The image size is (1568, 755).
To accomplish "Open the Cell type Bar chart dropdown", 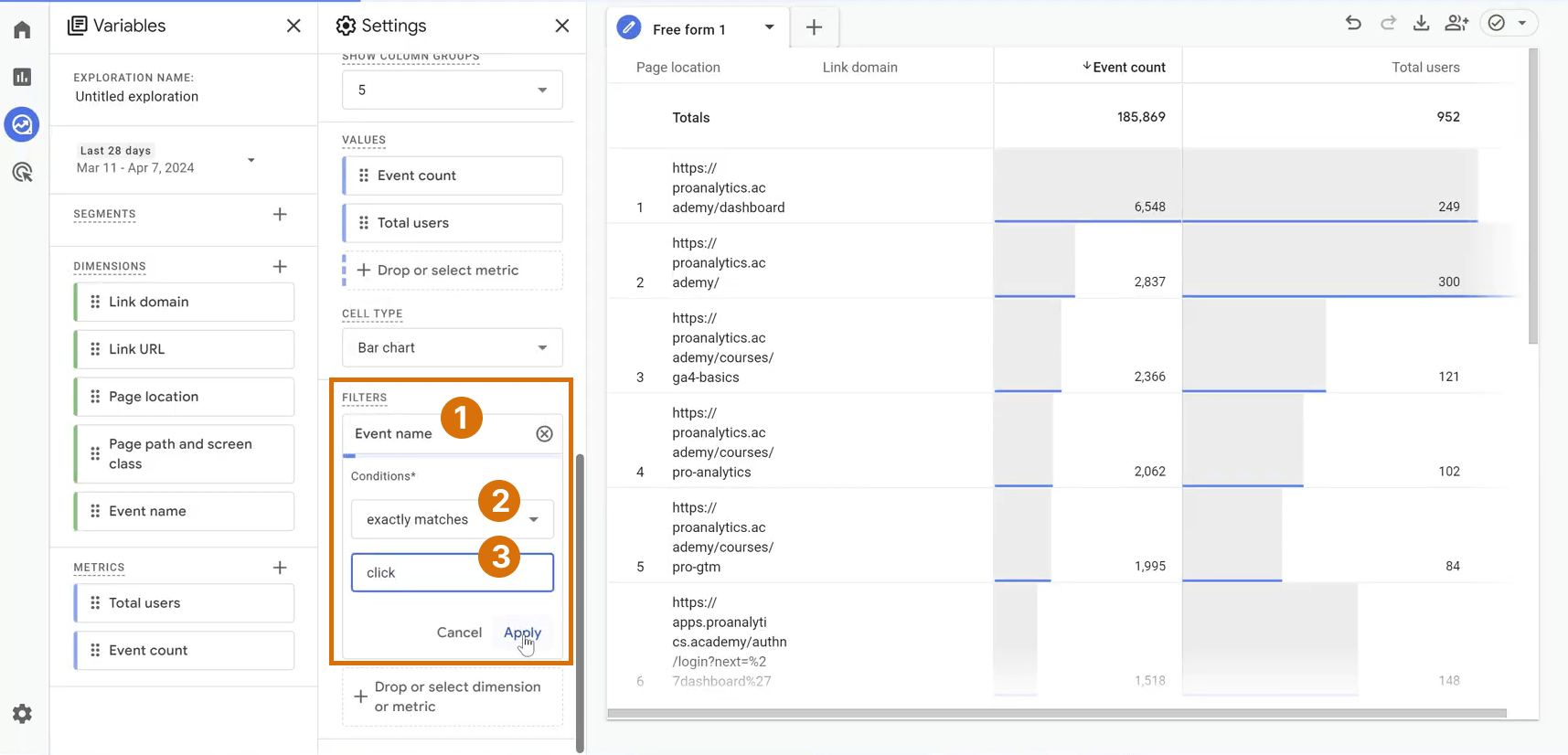I will pos(453,347).
